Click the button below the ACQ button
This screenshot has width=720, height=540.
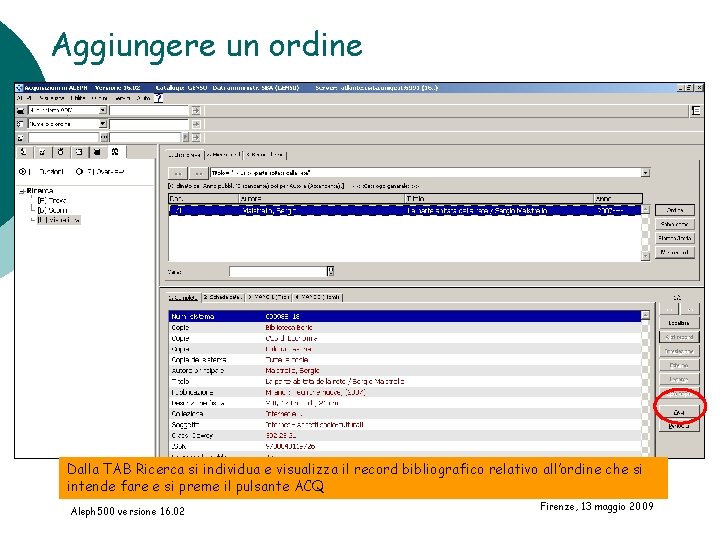[679, 426]
